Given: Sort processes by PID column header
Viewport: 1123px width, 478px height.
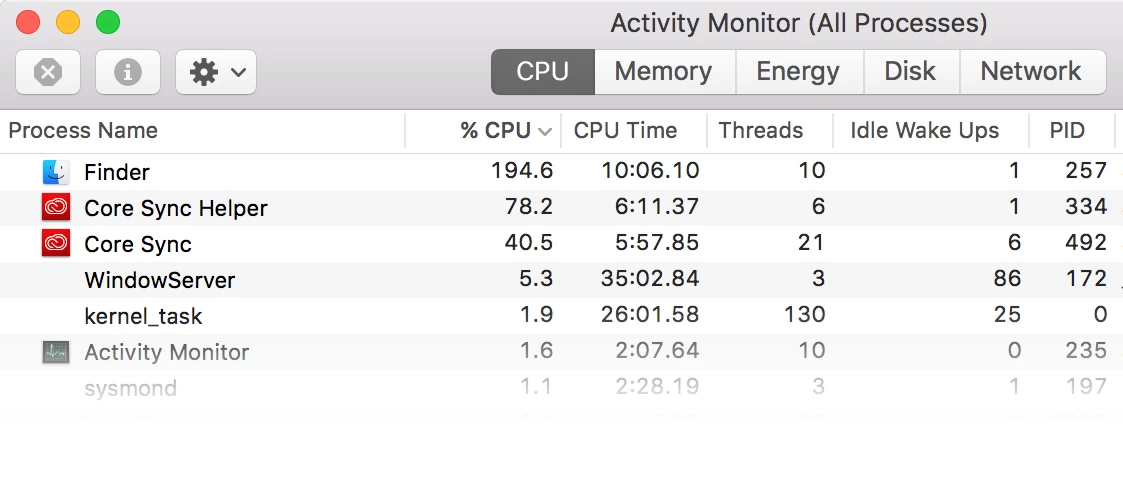Looking at the screenshot, I should click(1068, 131).
